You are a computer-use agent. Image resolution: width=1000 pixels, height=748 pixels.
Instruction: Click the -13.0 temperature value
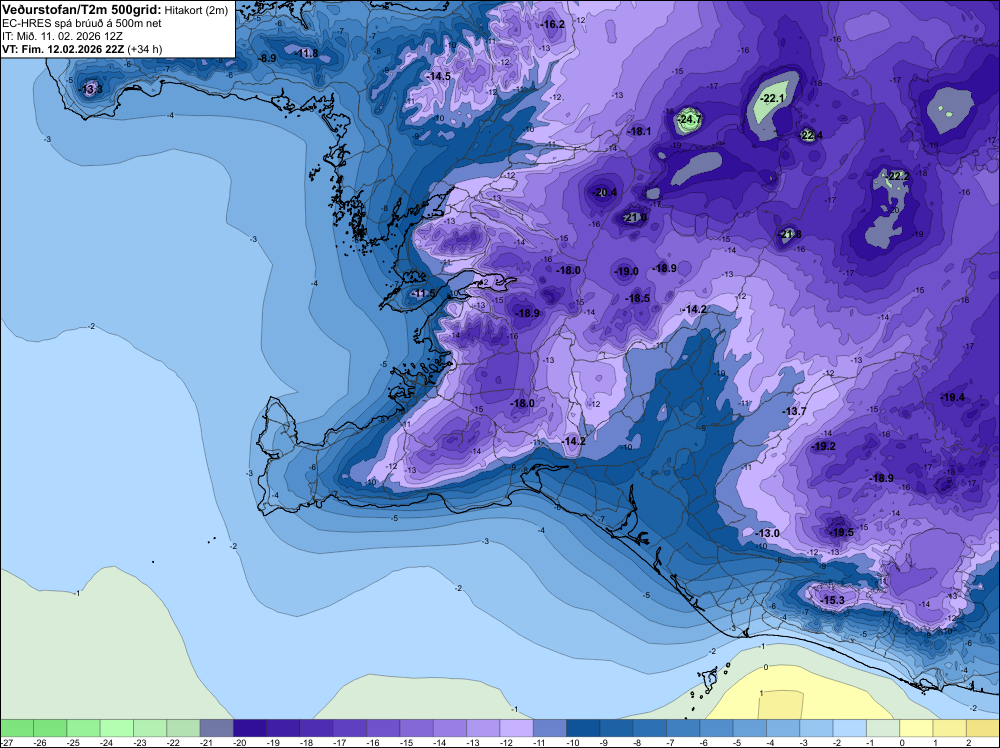767,533
